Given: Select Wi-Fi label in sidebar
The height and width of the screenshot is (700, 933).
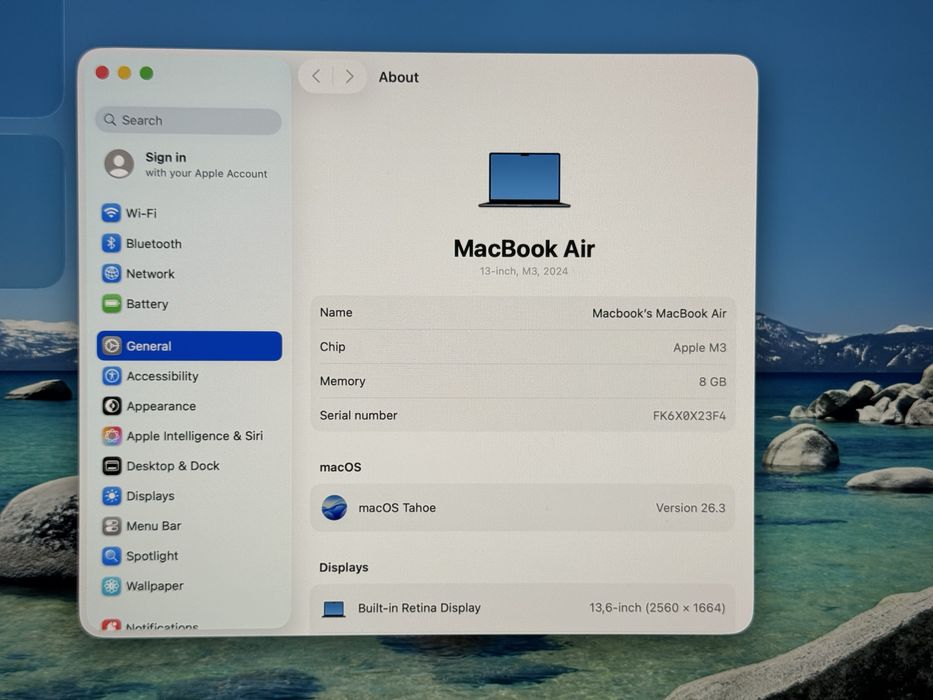Looking at the screenshot, I should 142,213.
